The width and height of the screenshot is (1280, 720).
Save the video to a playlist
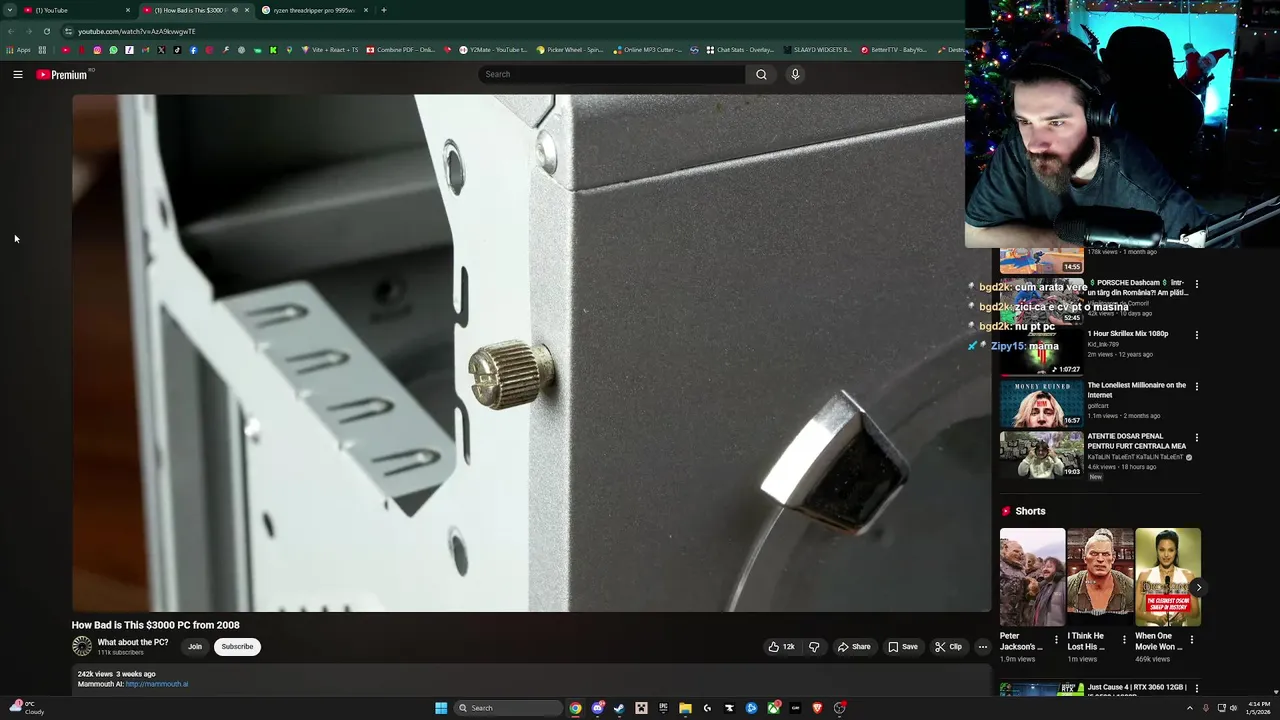(903, 647)
